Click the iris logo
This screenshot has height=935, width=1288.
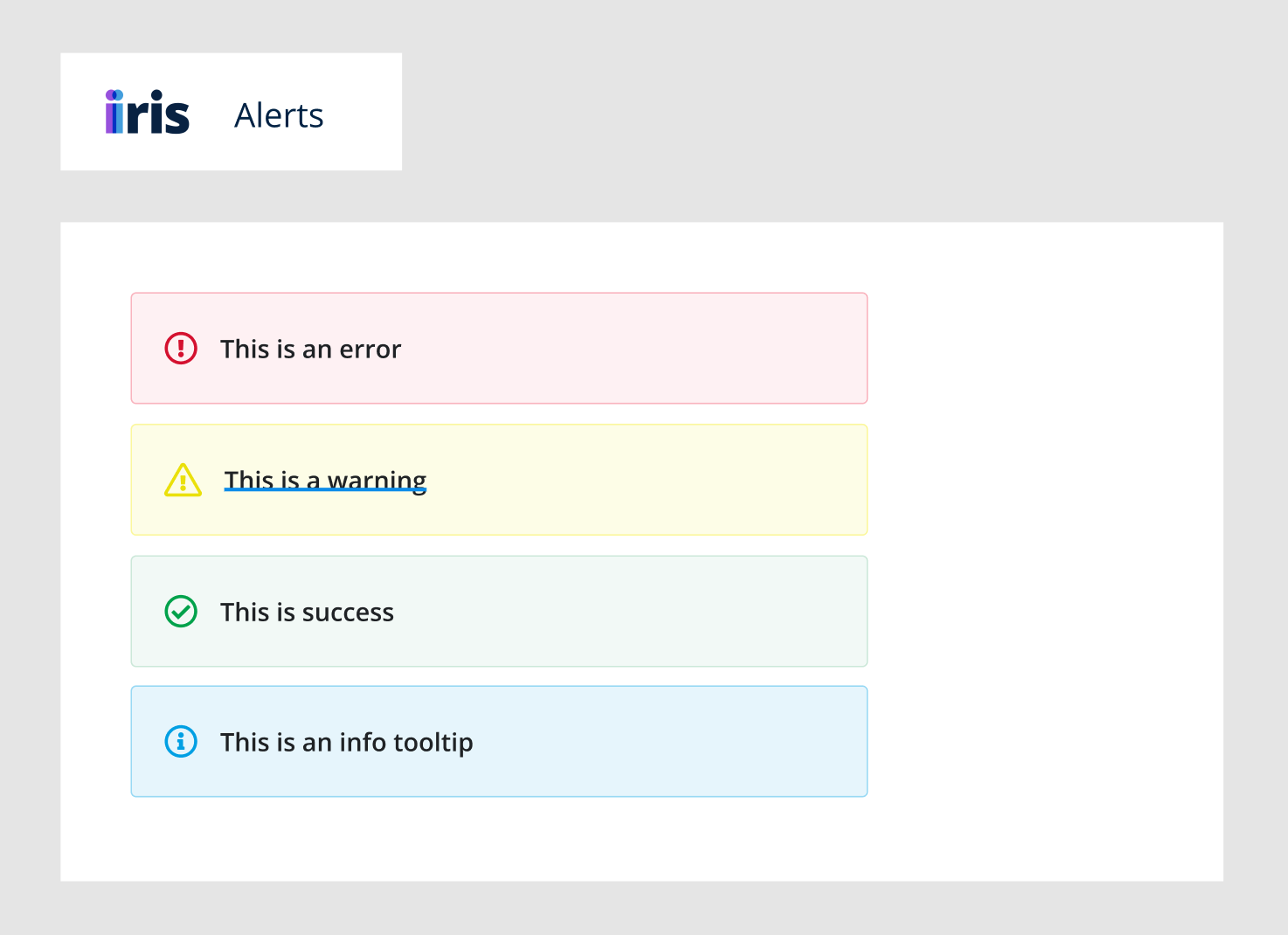click(x=147, y=112)
